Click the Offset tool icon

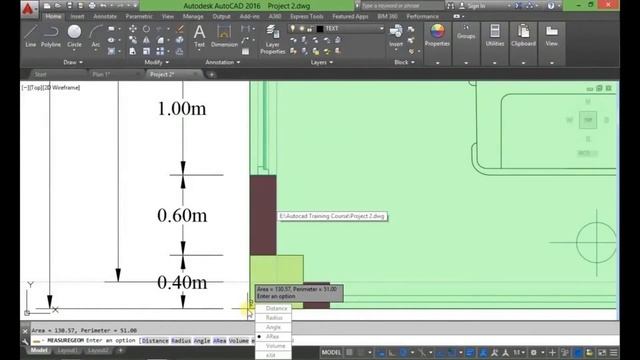tap(180, 51)
